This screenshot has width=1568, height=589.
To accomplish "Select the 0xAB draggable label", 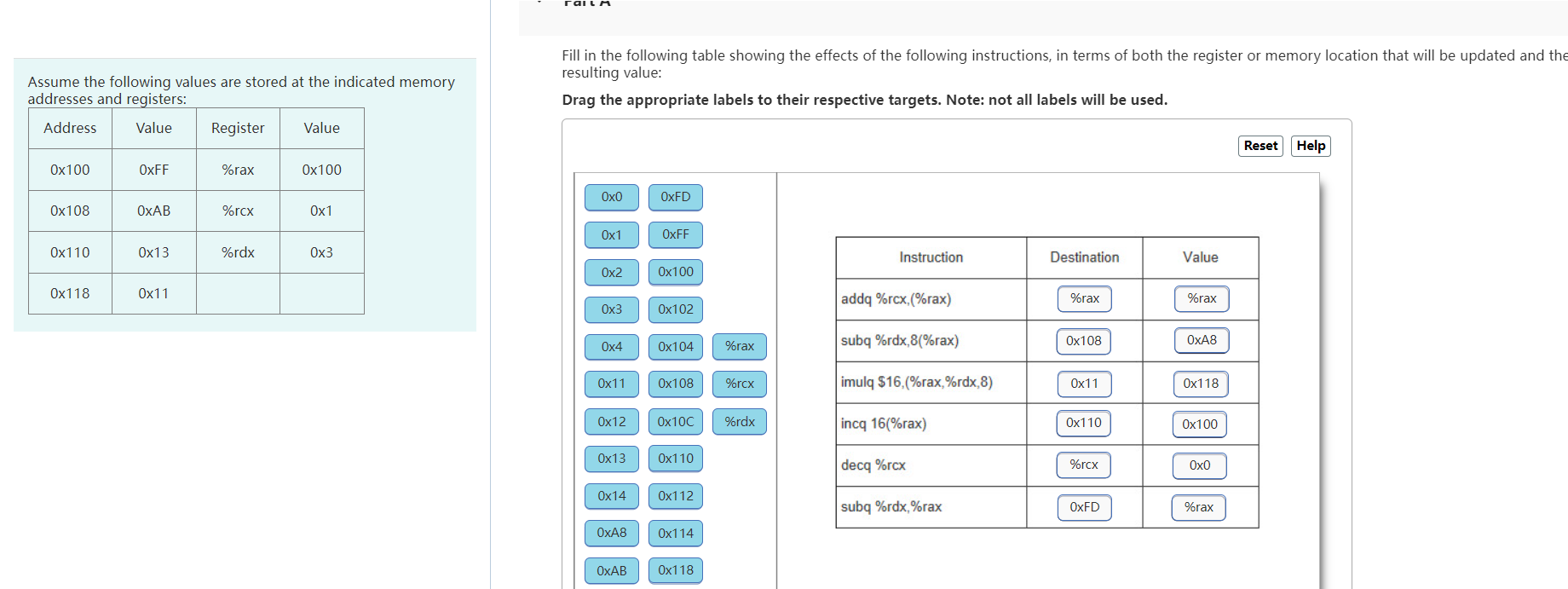I will [611, 570].
